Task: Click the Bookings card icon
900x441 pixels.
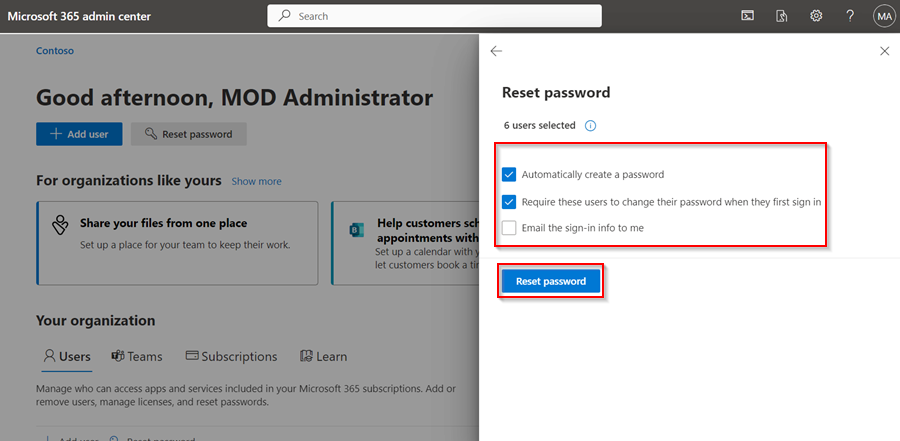Action: point(356,230)
